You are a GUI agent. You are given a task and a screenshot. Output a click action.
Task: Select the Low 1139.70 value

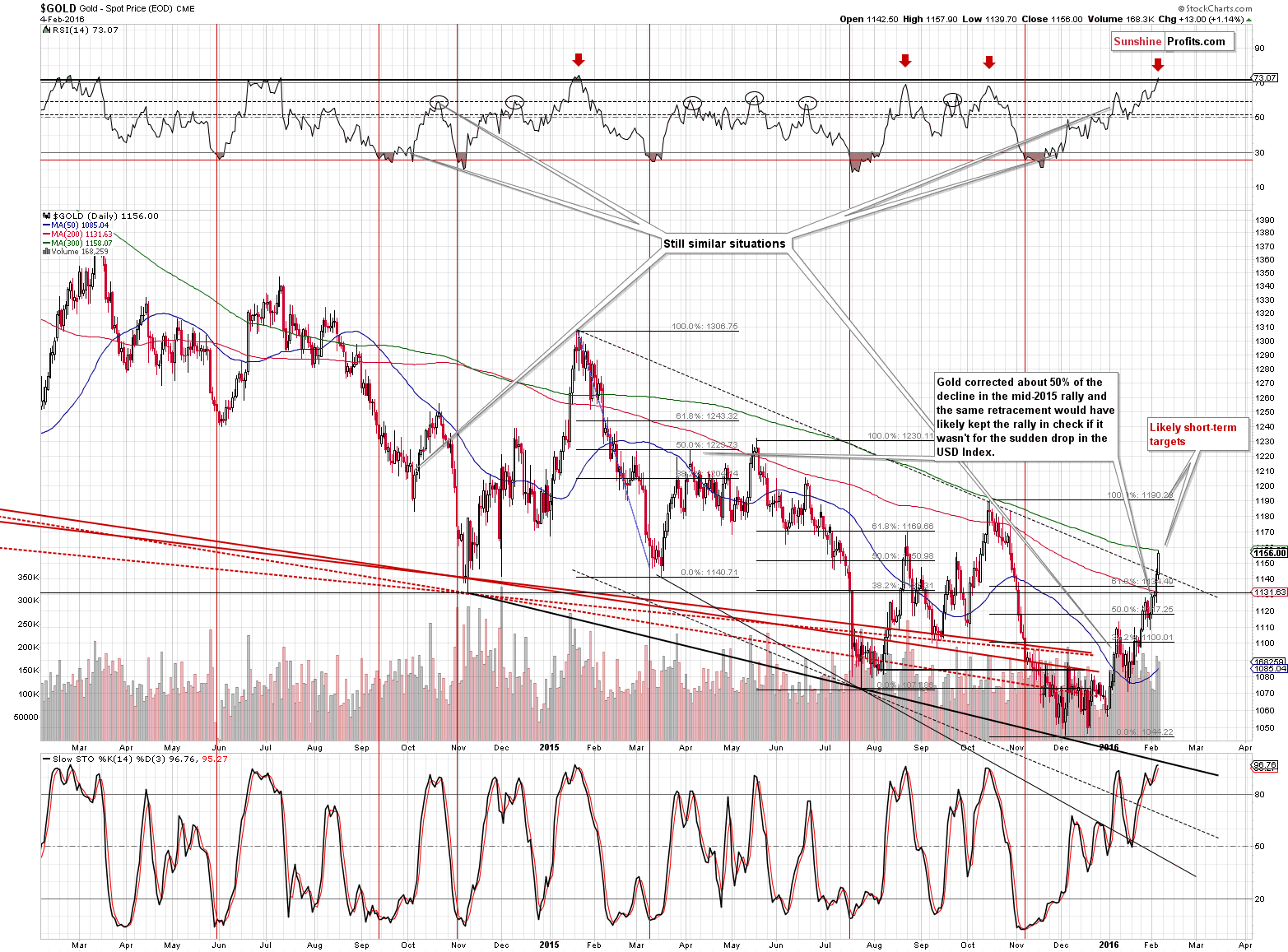tap(990, 19)
